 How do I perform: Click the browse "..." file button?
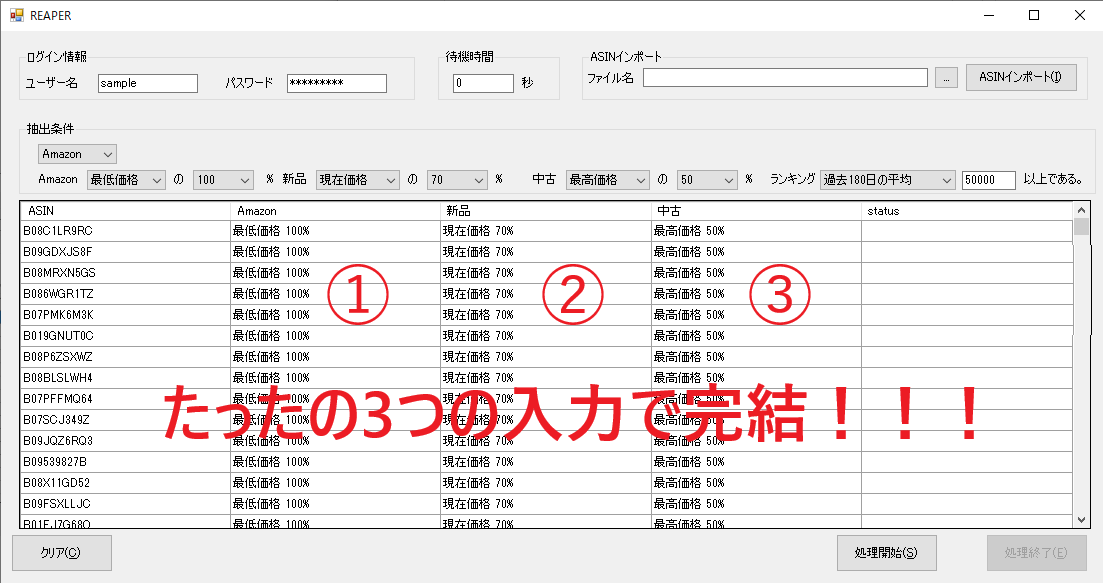point(946,78)
